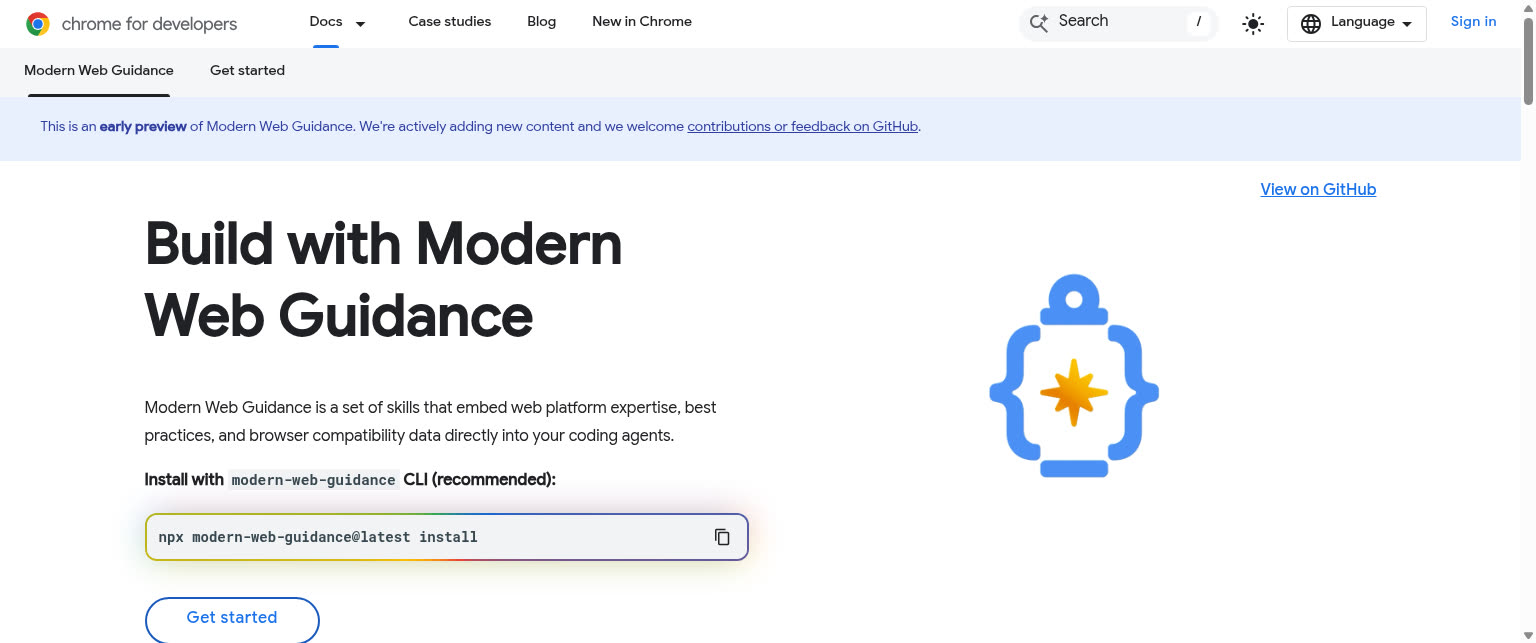Click 'chrome for developers' site title
The height and width of the screenshot is (643, 1536).
[149, 24]
